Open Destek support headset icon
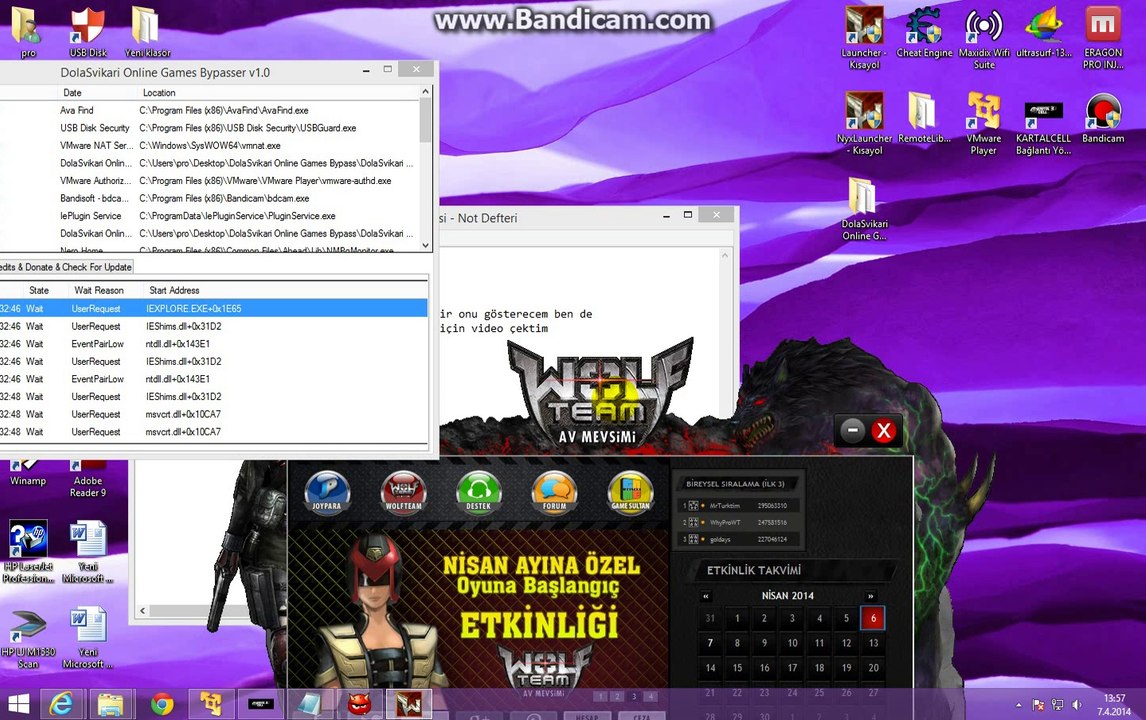 coord(479,492)
